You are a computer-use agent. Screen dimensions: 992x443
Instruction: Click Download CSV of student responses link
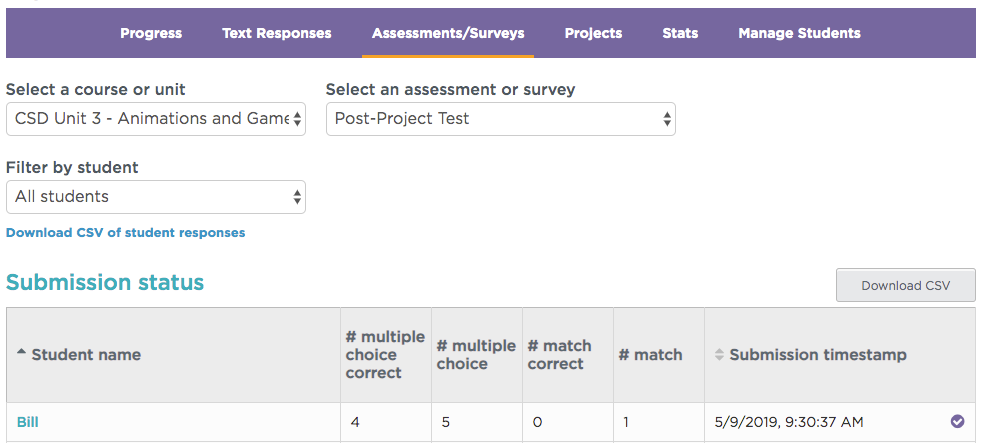125,233
